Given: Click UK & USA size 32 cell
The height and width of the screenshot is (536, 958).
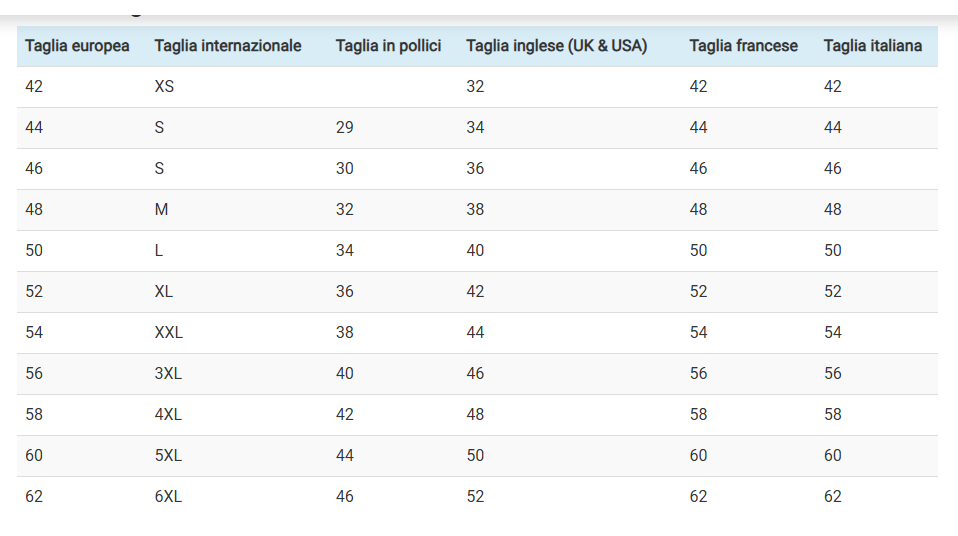Looking at the screenshot, I should [475, 86].
